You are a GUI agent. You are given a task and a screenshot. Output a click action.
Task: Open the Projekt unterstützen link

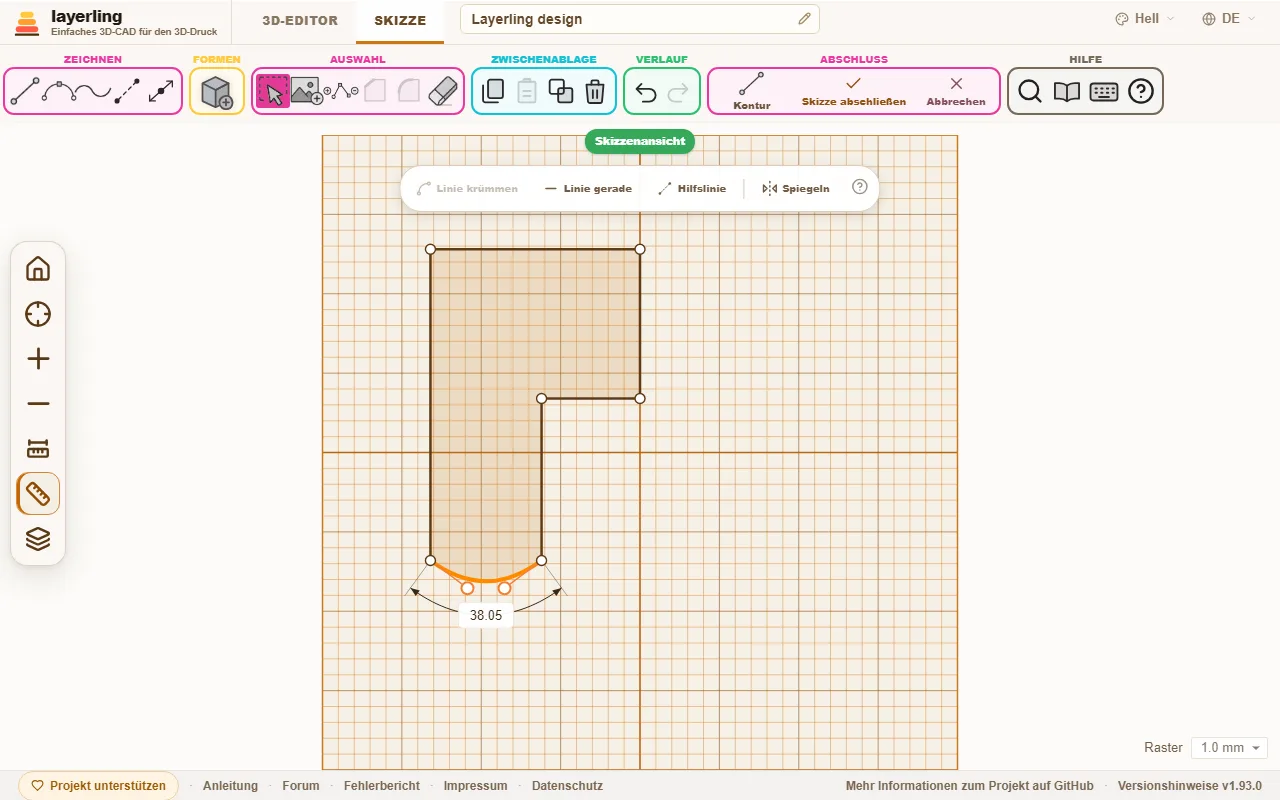click(99, 786)
